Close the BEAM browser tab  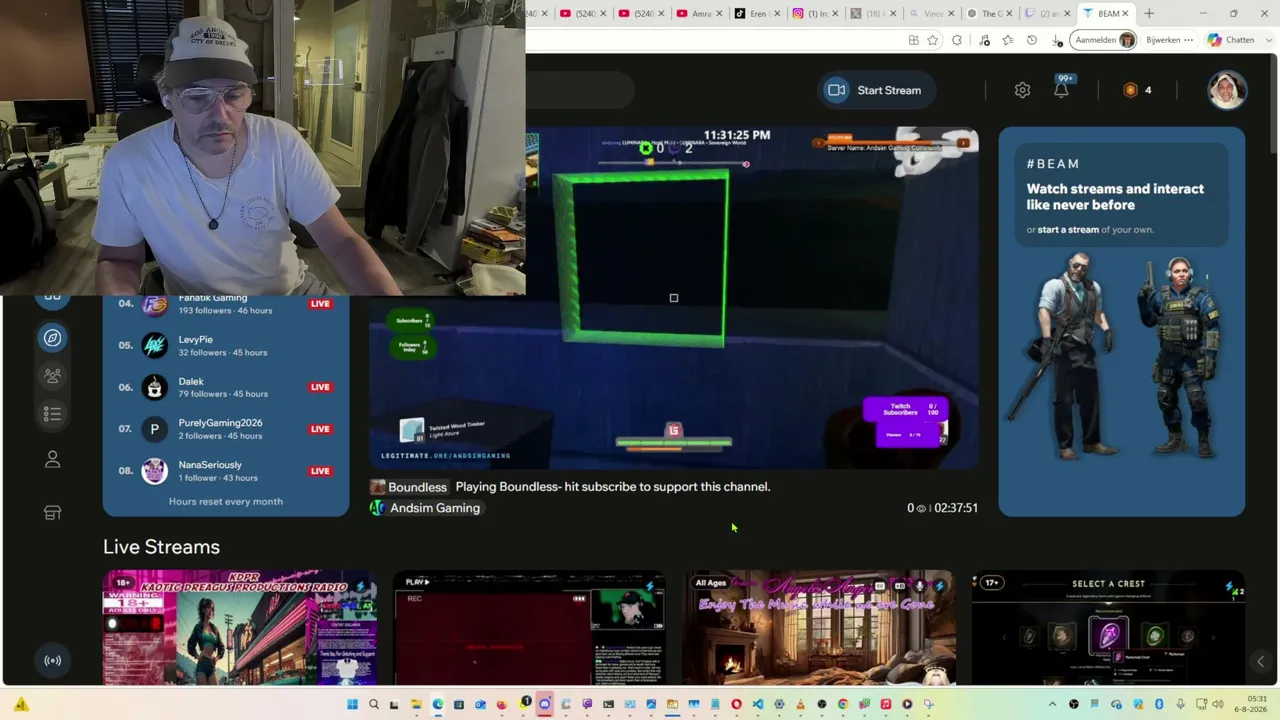point(1125,14)
